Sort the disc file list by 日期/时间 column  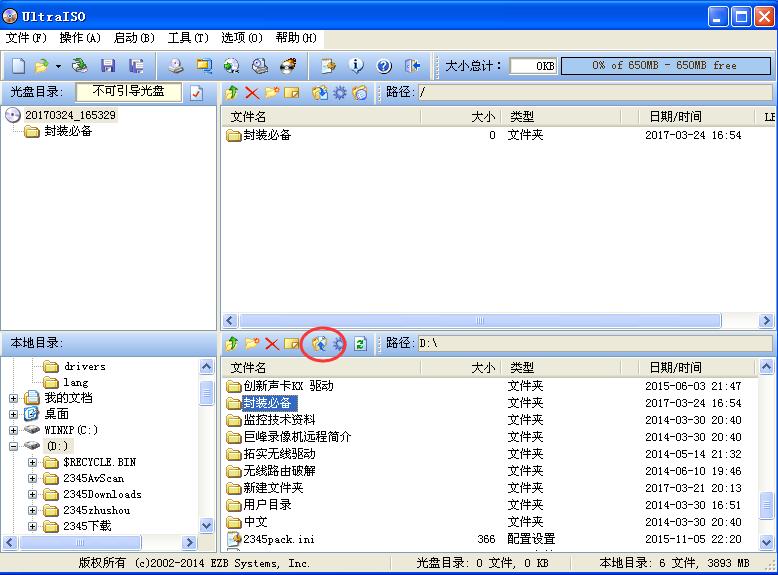(695, 117)
